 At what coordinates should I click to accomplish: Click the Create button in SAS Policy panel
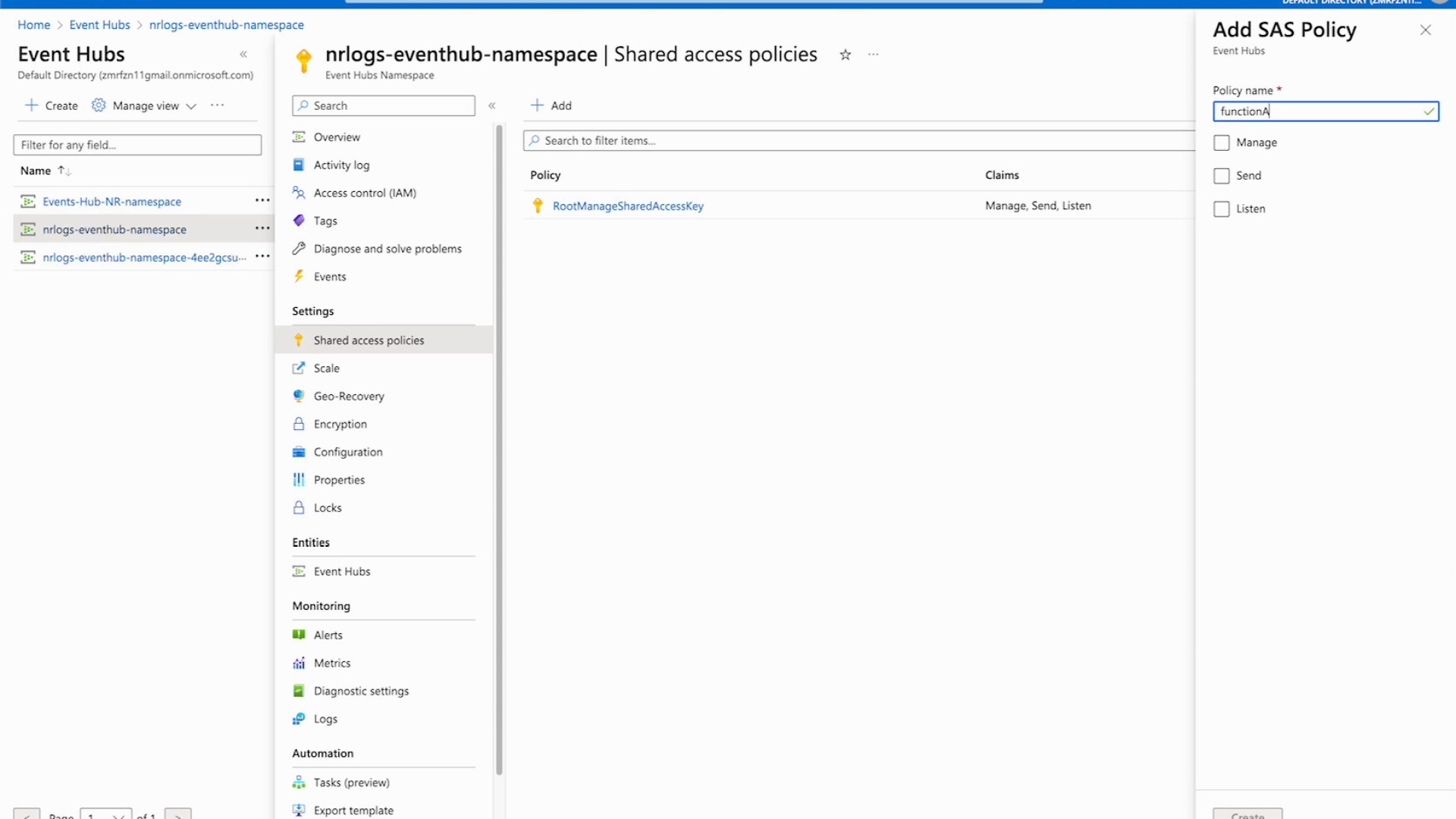coord(1247,814)
